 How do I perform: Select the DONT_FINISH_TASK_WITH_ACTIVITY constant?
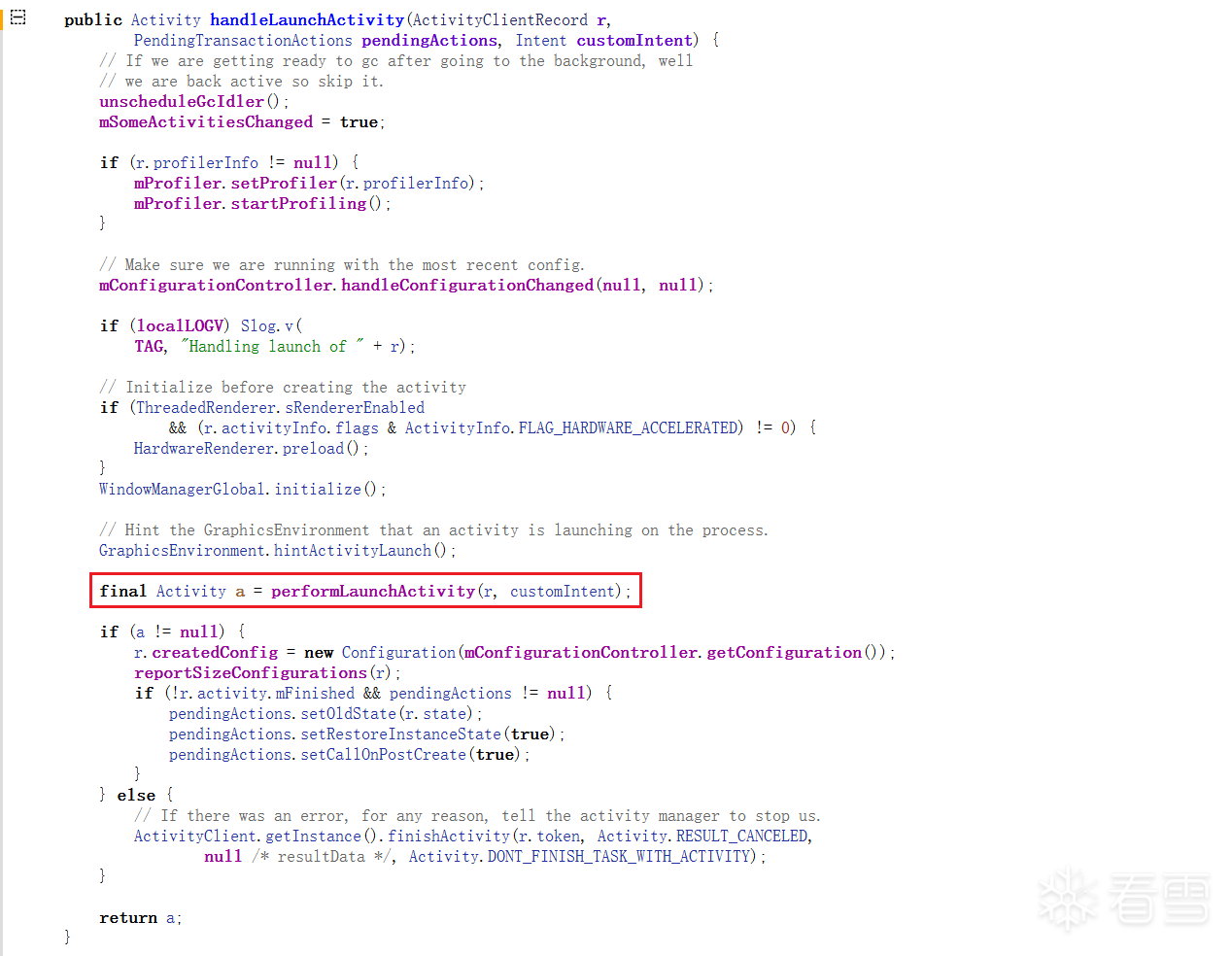(x=621, y=856)
